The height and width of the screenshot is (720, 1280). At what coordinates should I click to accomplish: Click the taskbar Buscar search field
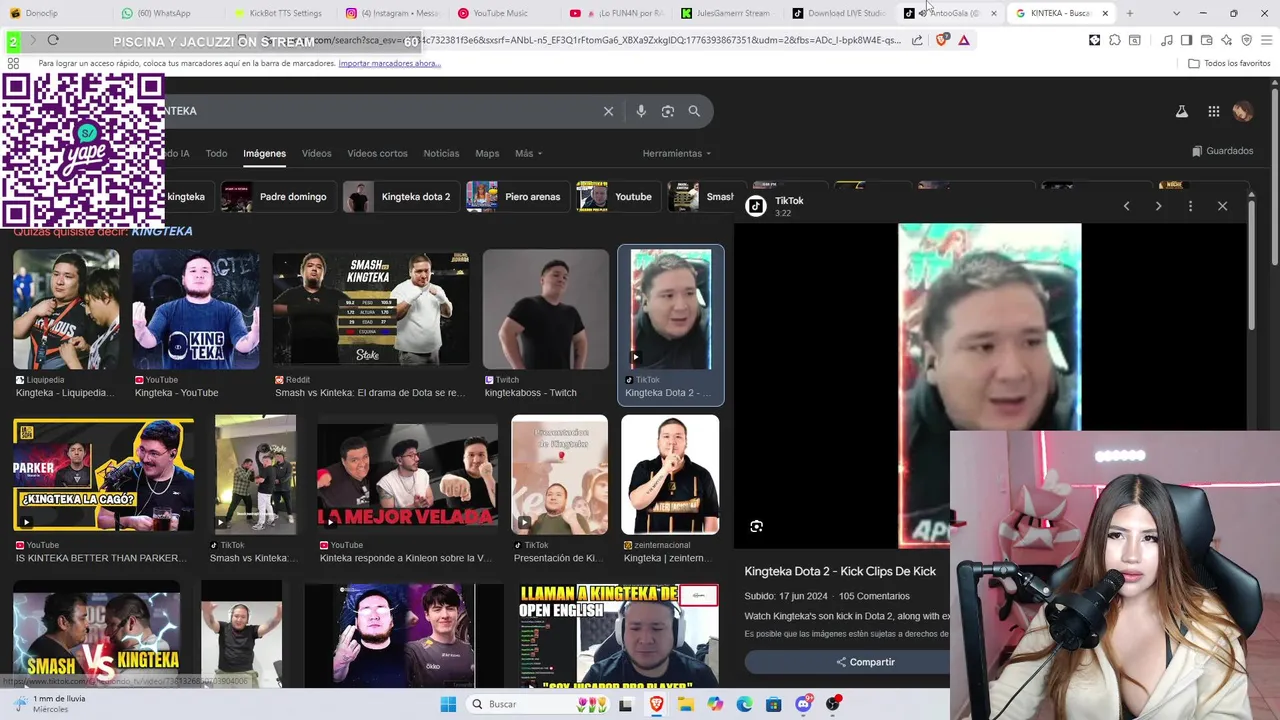click(x=537, y=704)
